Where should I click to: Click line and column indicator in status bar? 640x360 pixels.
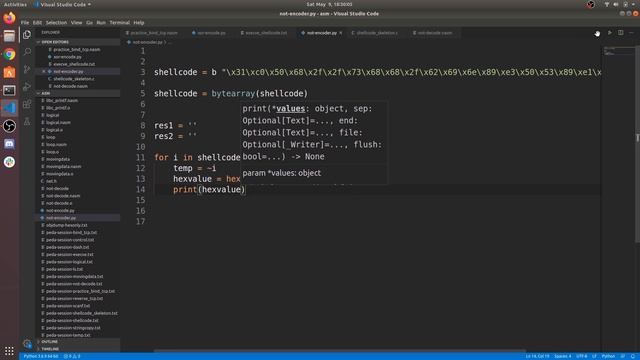point(537,356)
